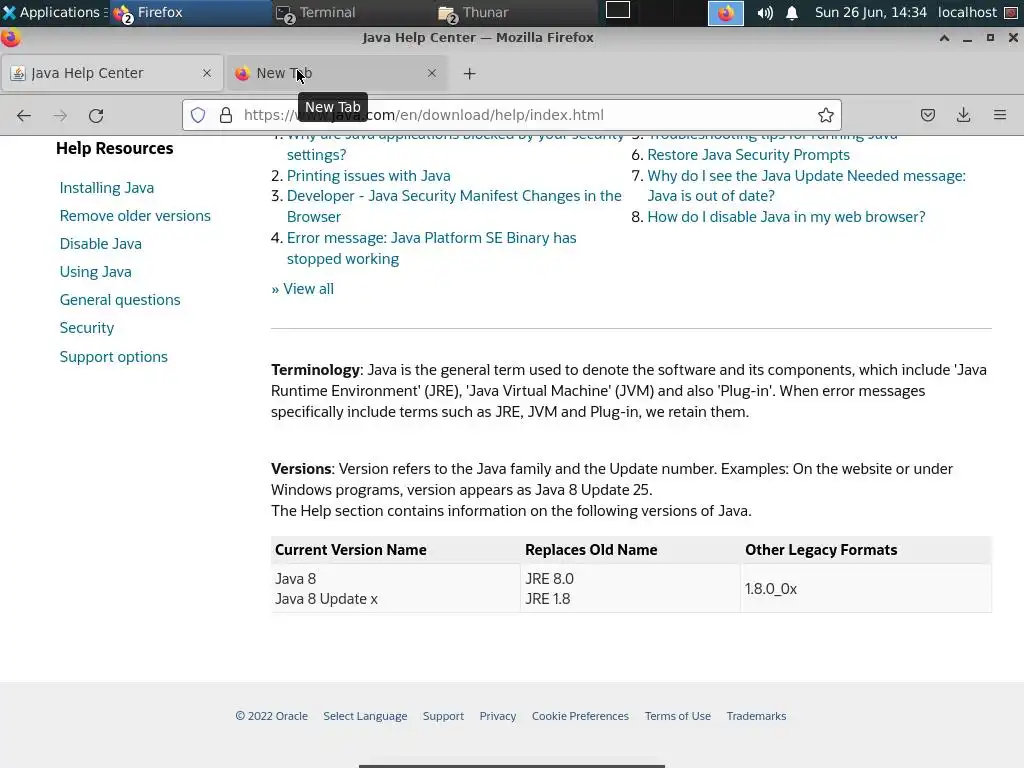Reload the current page

point(96,116)
